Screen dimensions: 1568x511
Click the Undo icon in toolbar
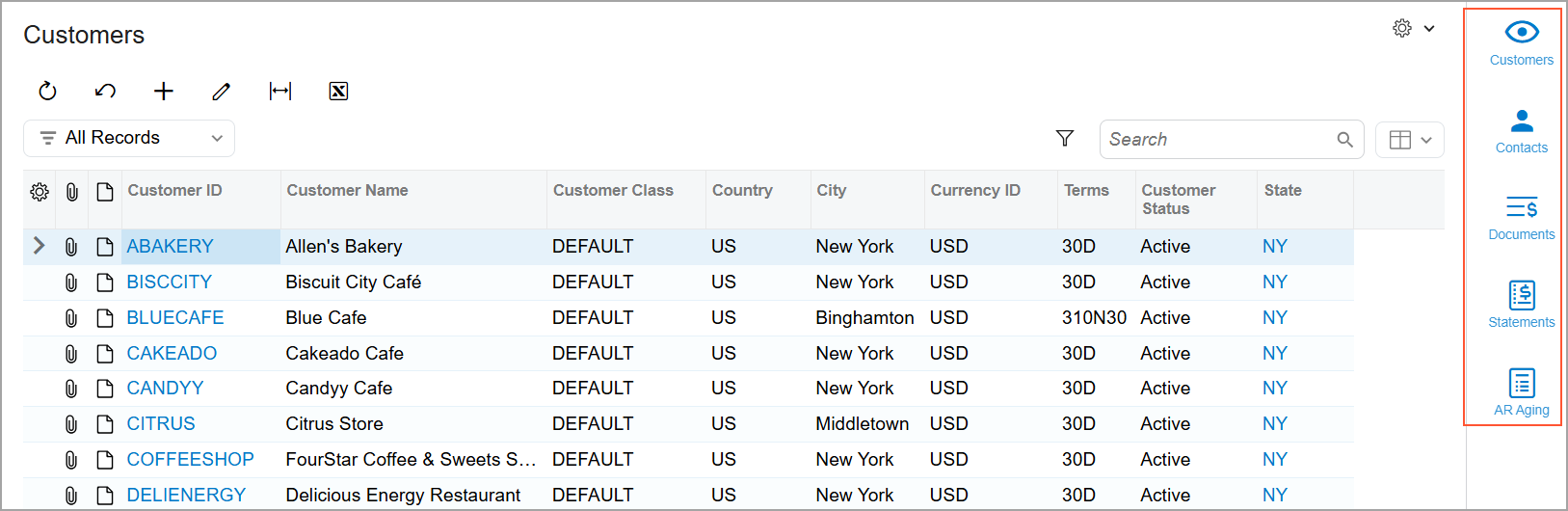pos(105,92)
